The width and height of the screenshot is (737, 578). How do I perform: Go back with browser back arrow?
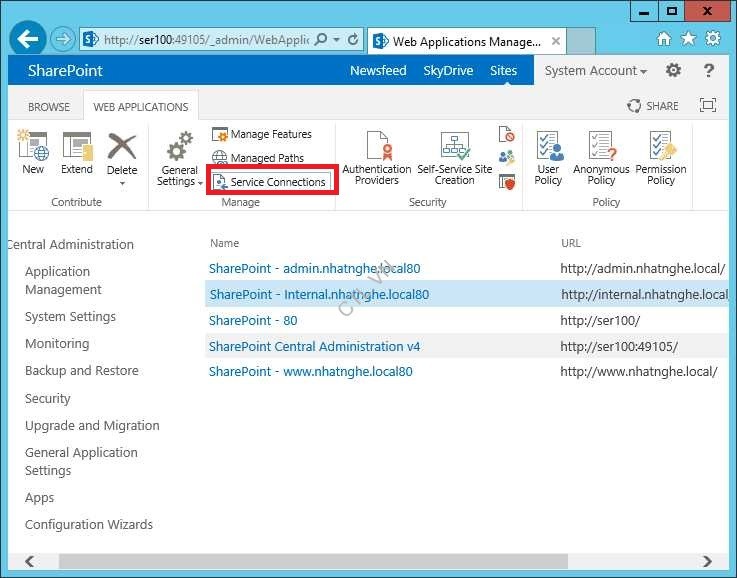pyautogui.click(x=28, y=39)
